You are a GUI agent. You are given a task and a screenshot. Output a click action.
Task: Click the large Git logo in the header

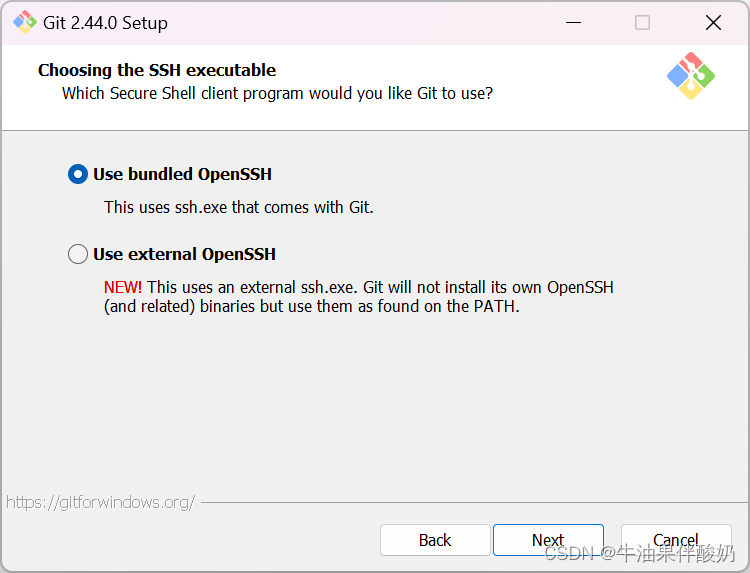(691, 76)
